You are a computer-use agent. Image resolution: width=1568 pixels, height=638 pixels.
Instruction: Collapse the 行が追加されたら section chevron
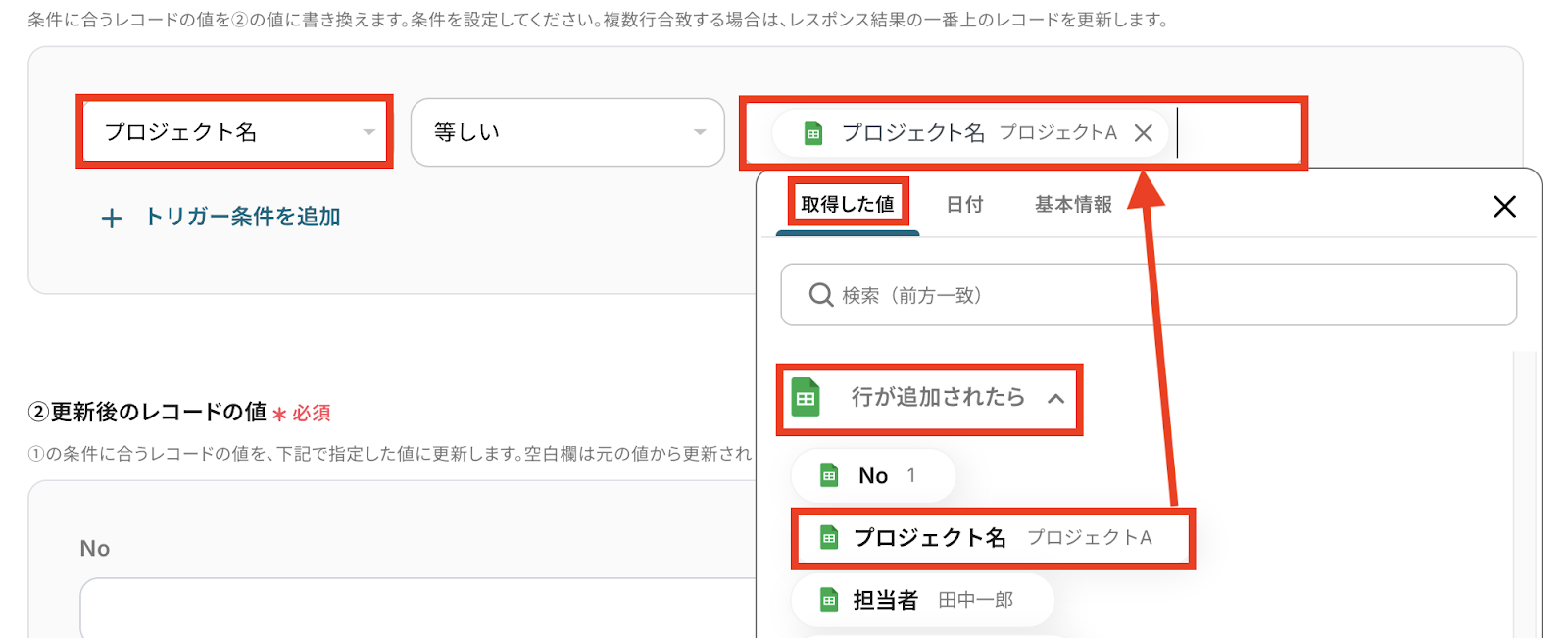pos(1055,398)
